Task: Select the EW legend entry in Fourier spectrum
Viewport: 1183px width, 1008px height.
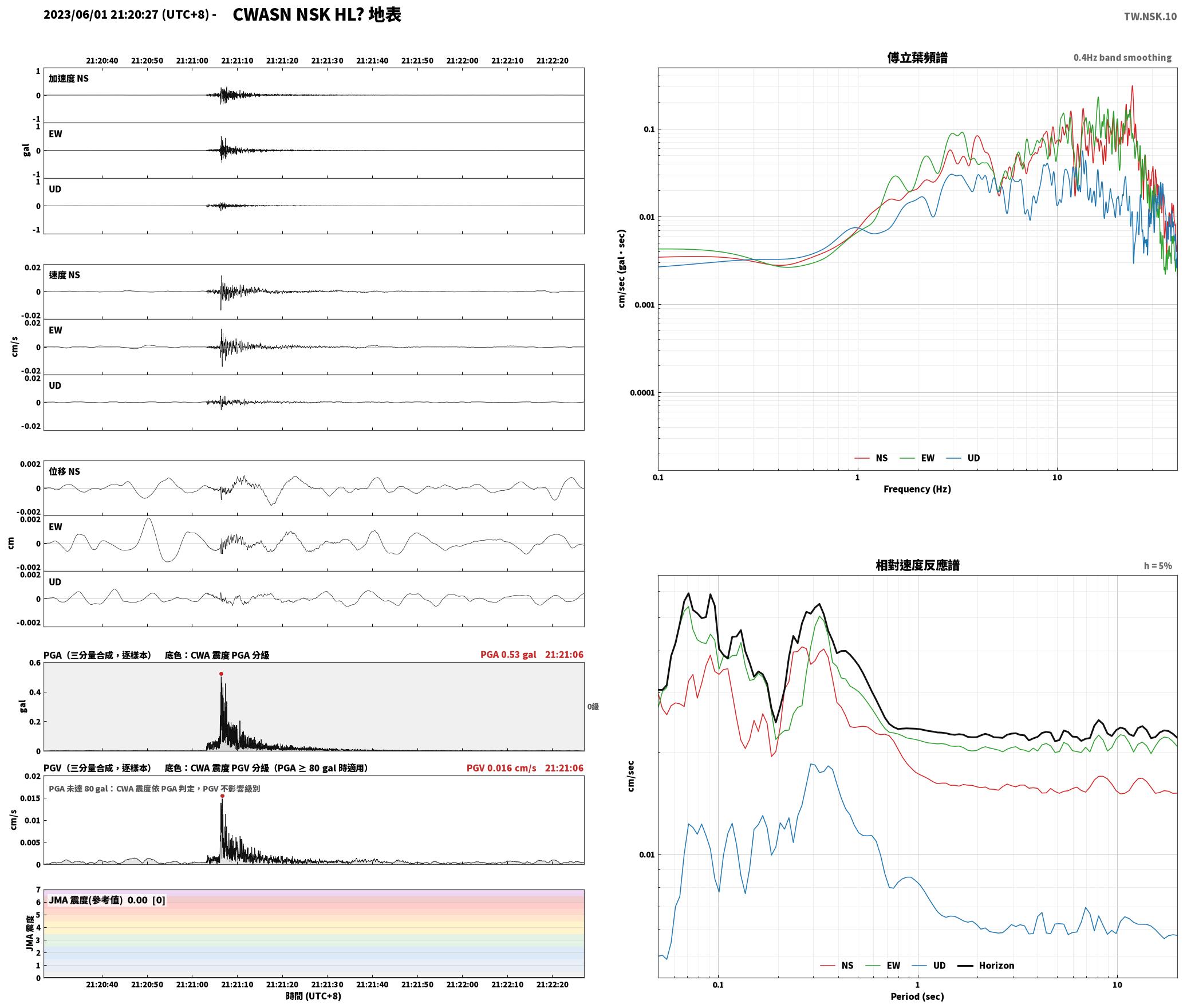Action: tap(917, 458)
